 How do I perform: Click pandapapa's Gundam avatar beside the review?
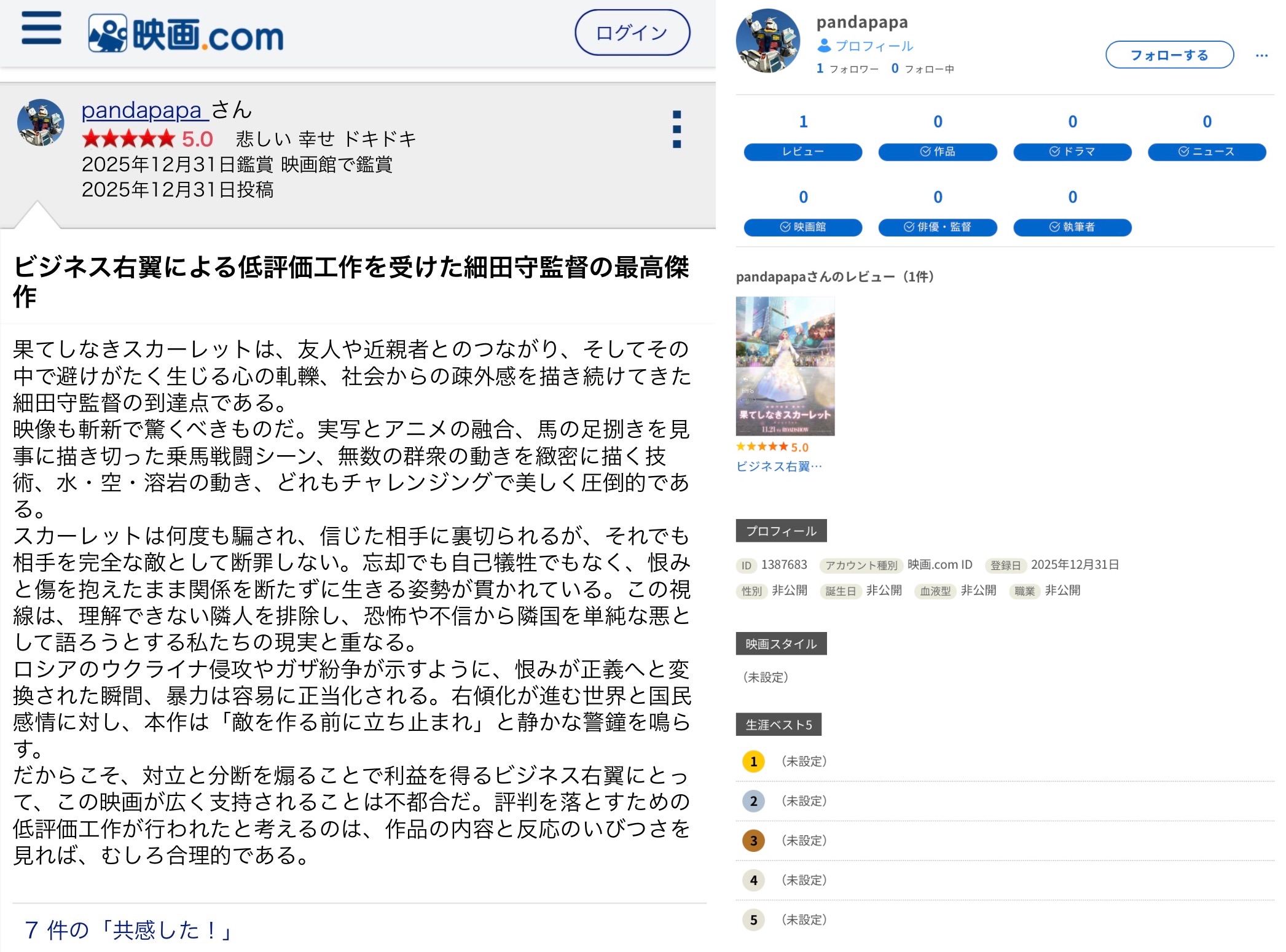pyautogui.click(x=41, y=122)
